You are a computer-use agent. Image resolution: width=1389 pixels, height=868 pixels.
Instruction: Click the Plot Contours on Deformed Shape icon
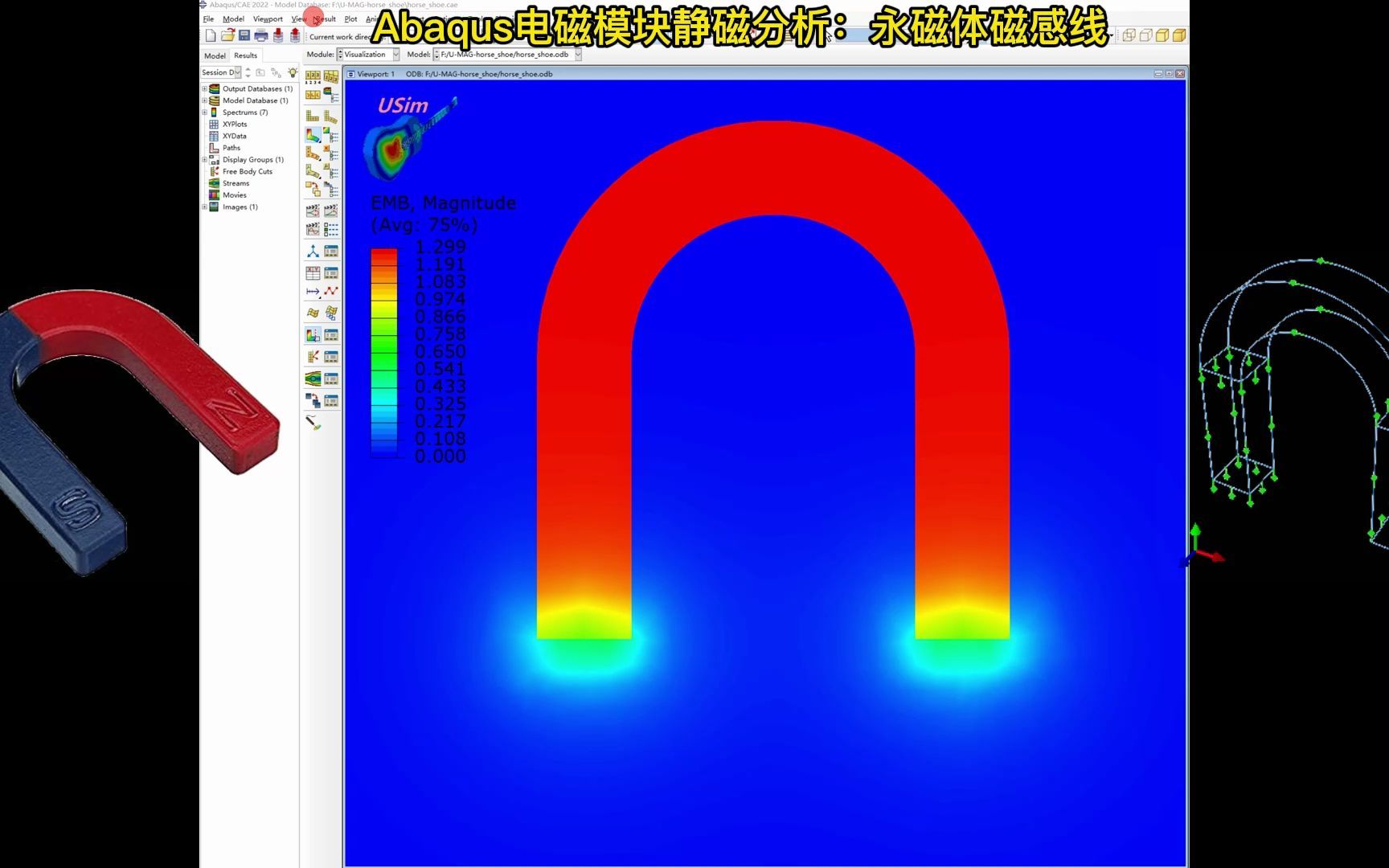(x=313, y=135)
